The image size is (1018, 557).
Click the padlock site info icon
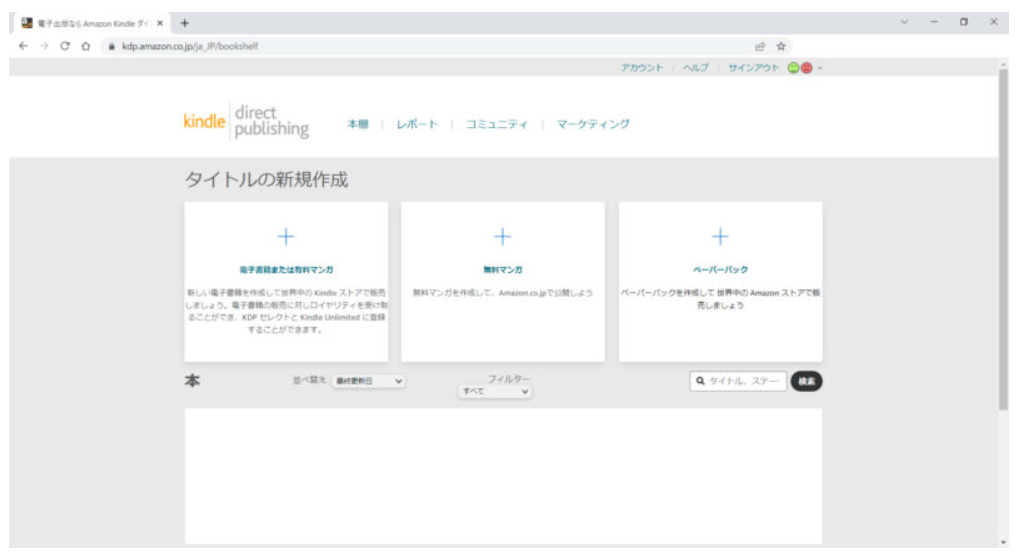coord(112,46)
